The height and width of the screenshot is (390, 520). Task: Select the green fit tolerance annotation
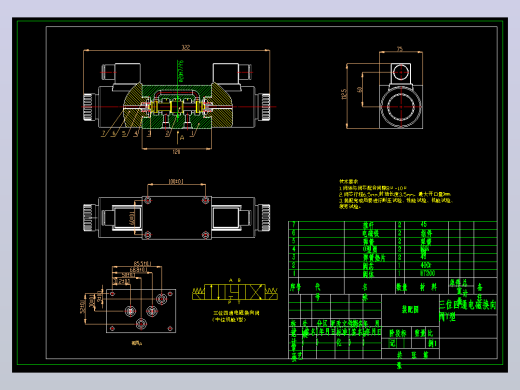181,71
